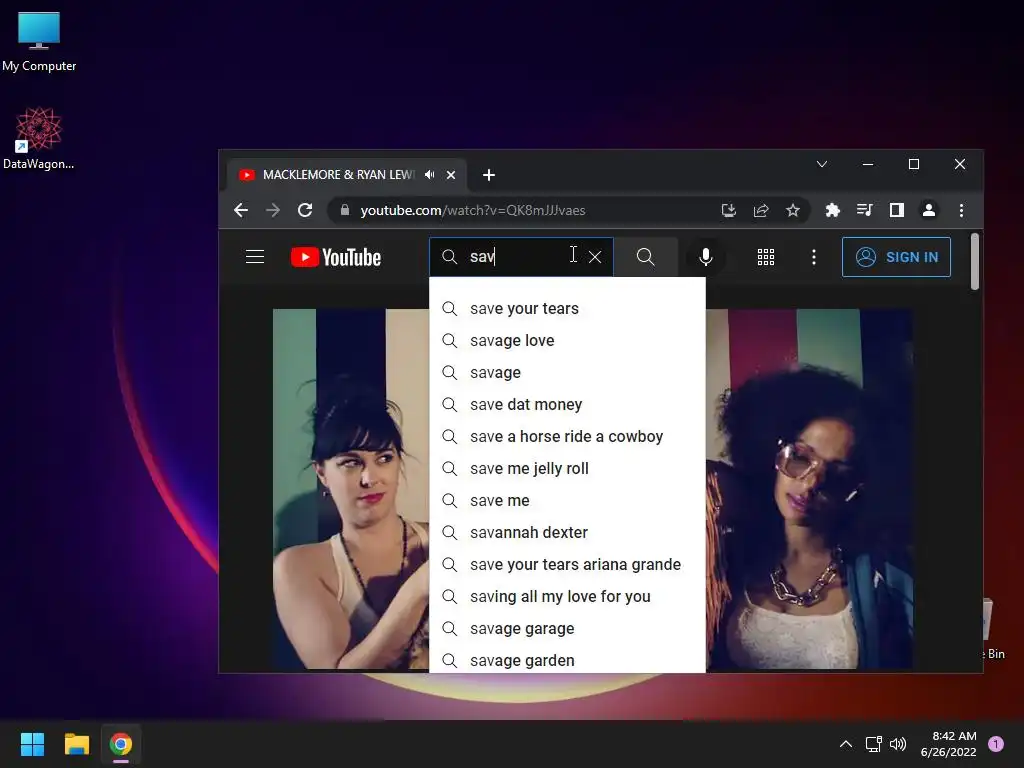Click Chrome's forward arrow
The image size is (1024, 768).
click(x=273, y=210)
